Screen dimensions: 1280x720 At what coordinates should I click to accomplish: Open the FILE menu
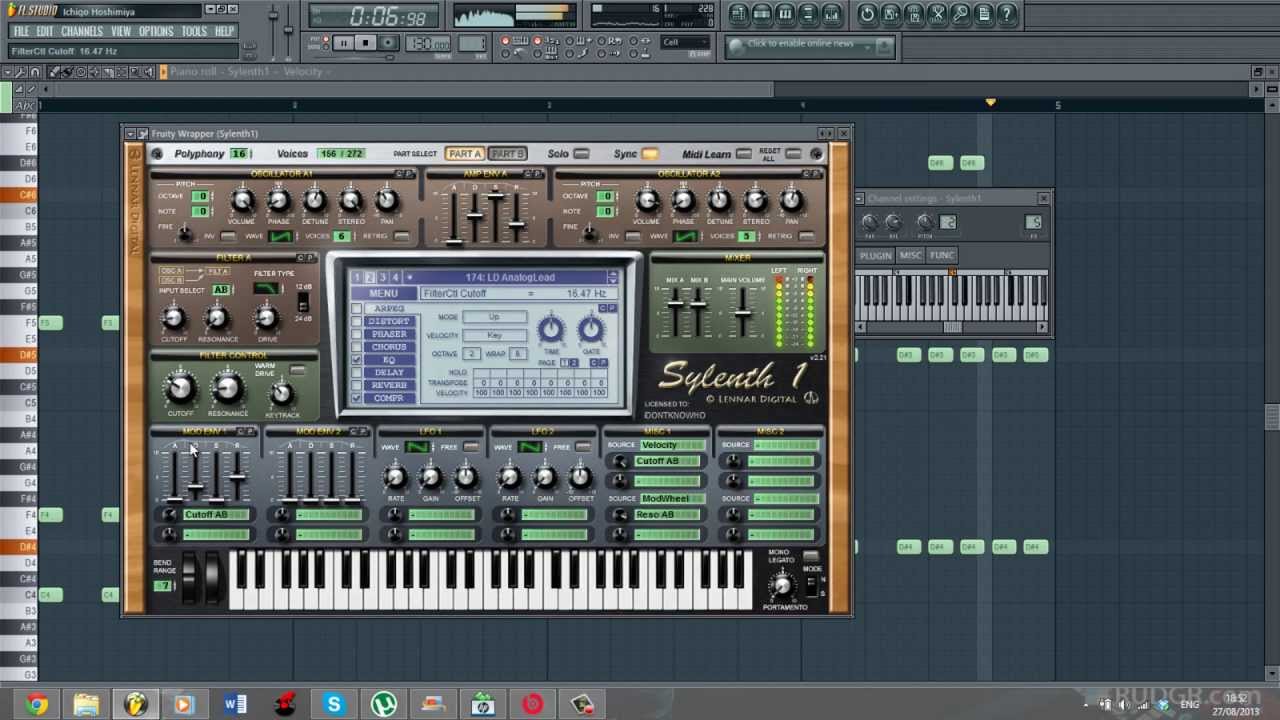21,31
